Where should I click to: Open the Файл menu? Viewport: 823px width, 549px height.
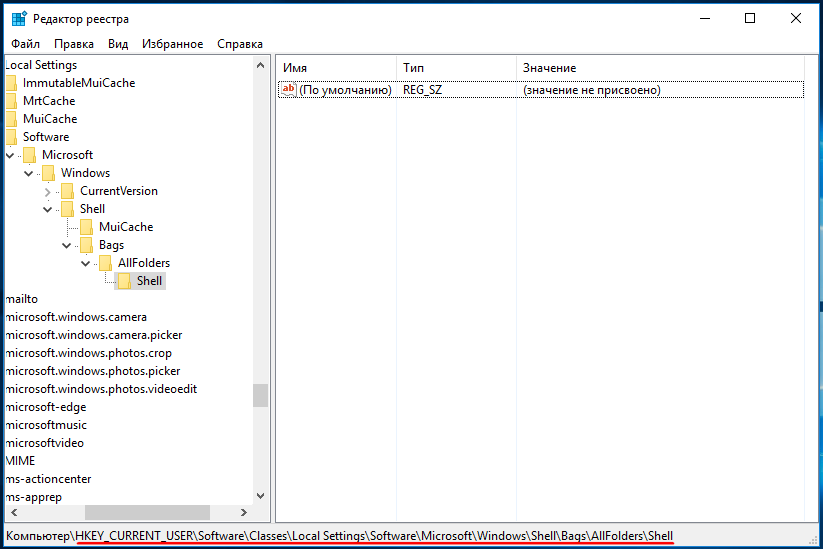click(25, 44)
